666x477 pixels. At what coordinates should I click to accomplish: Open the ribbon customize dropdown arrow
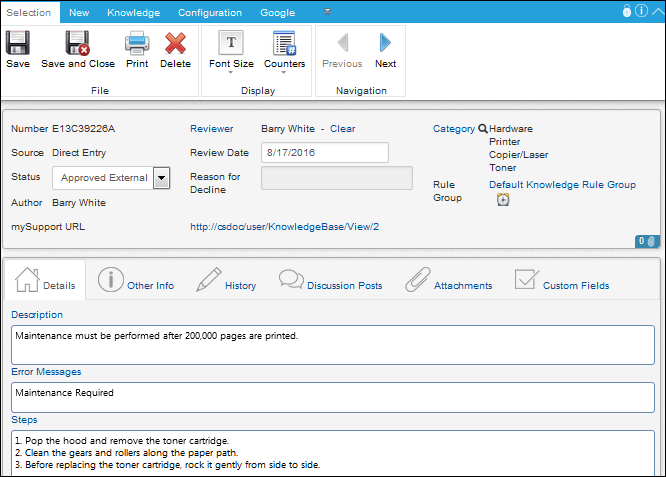tap(327, 11)
